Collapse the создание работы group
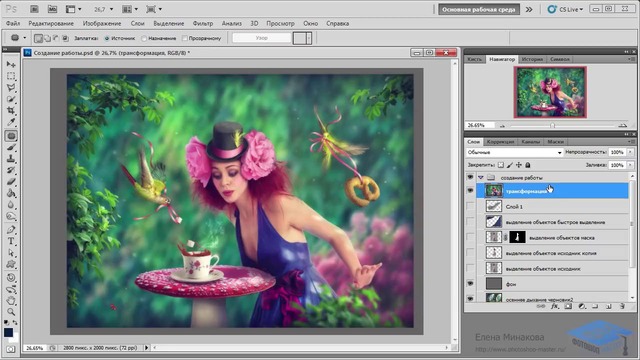 (481, 178)
